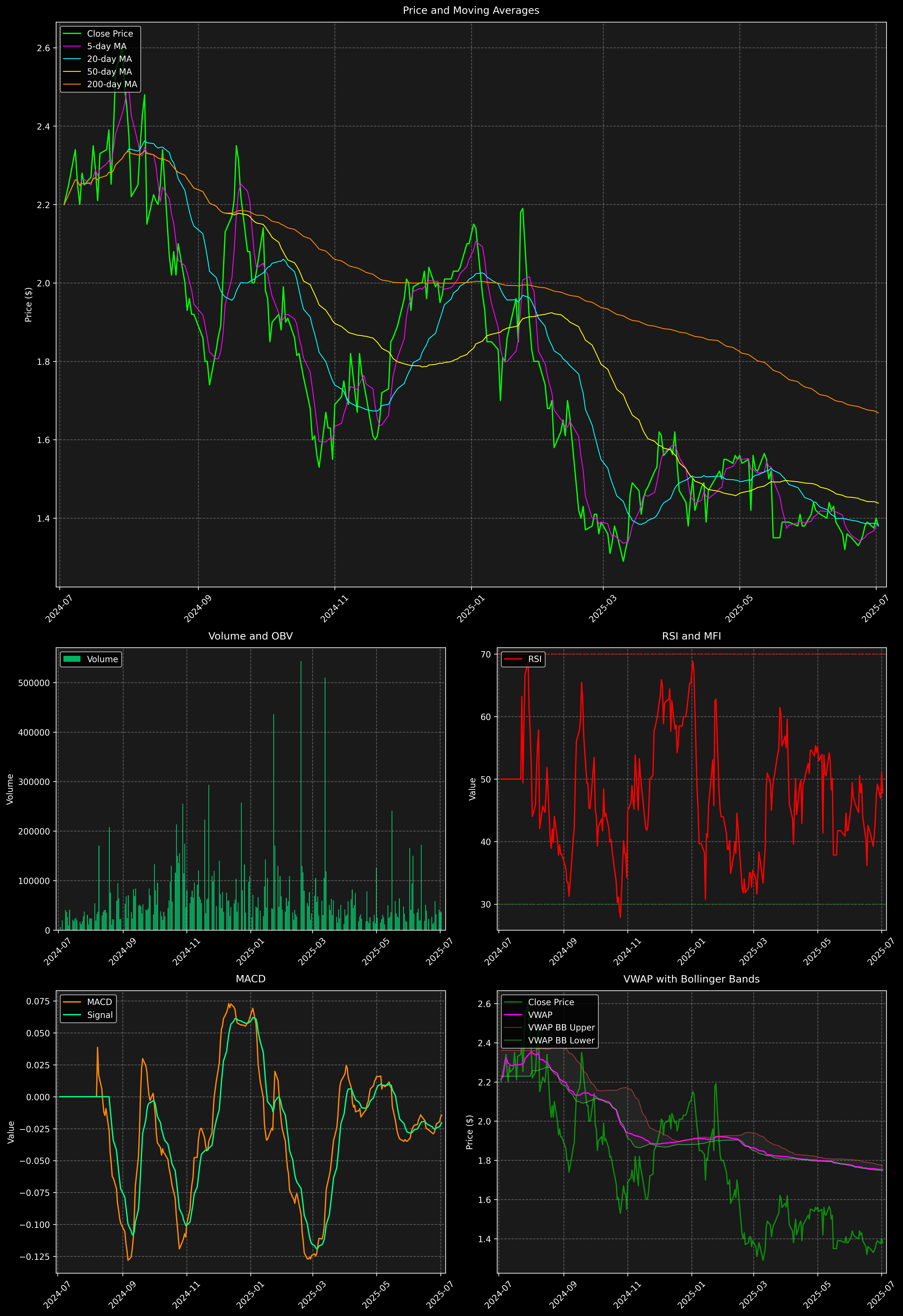Screen dimensions: 903x1316
Task: Click the 'Price and Moving Averages' chart title
Action: tap(471, 10)
